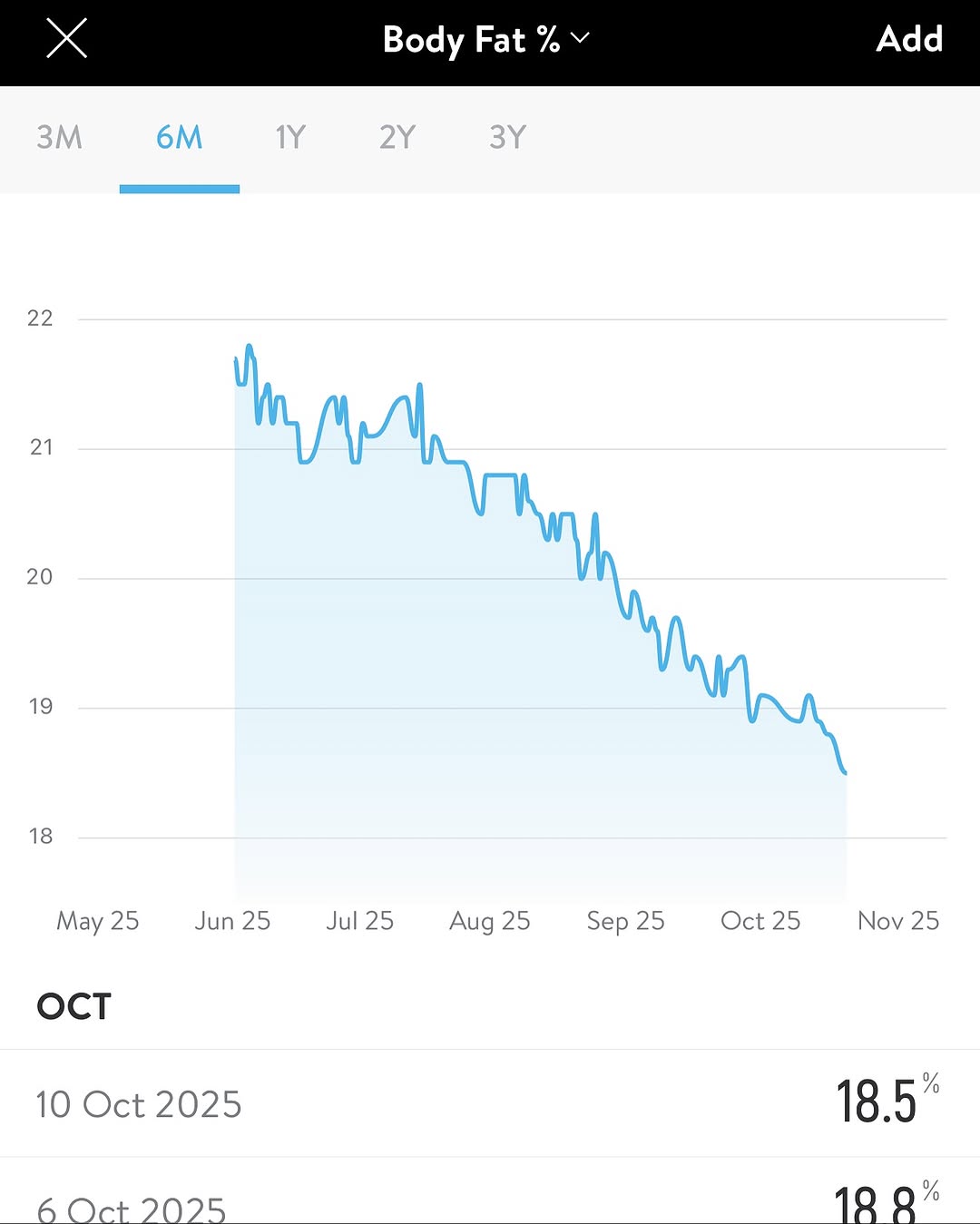
Task: Select the 6M time range tab
Action: point(179,138)
